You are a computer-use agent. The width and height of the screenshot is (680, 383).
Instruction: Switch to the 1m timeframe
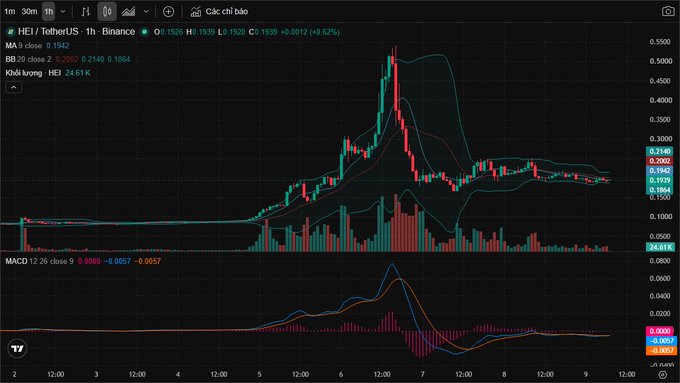(10, 11)
